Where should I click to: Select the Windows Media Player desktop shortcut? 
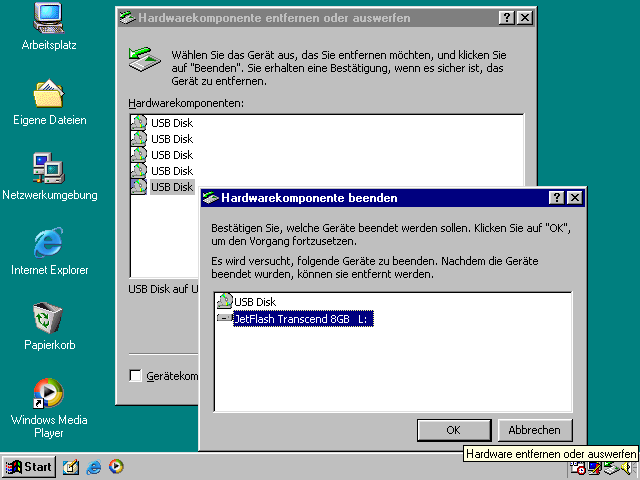click(49, 393)
